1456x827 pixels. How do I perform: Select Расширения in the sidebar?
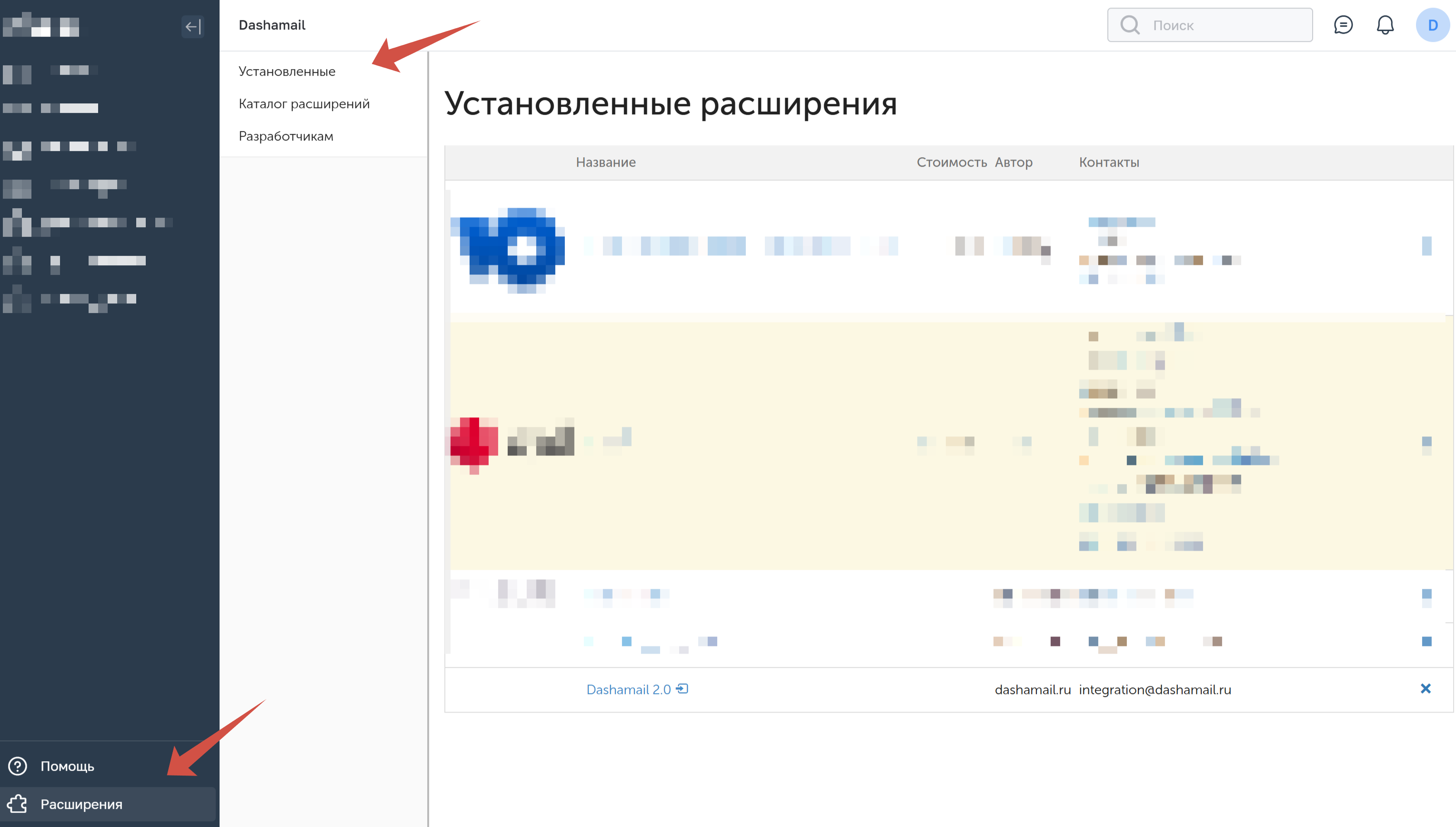[x=108, y=804]
